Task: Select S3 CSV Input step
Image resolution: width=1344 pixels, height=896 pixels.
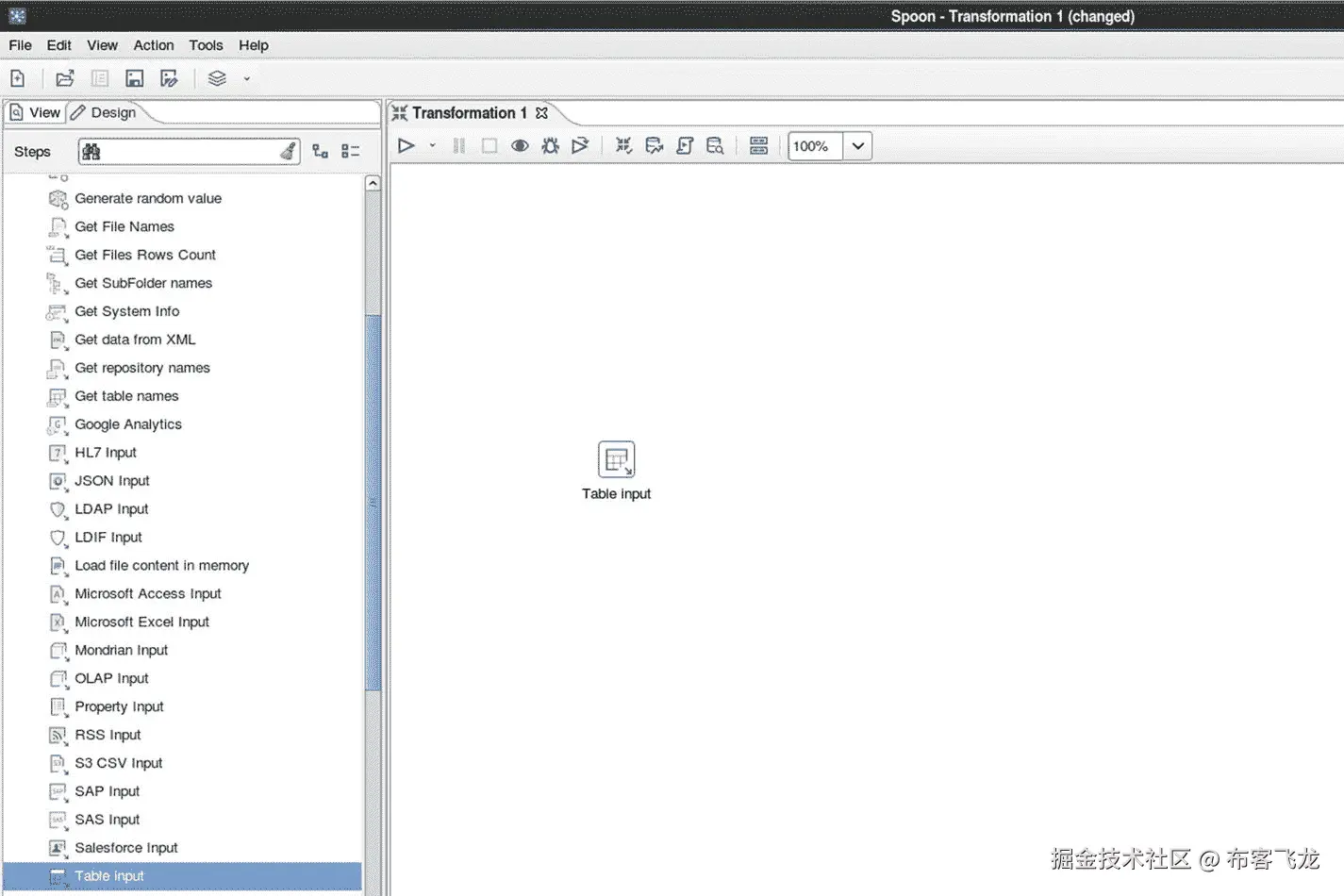Action: (x=119, y=765)
